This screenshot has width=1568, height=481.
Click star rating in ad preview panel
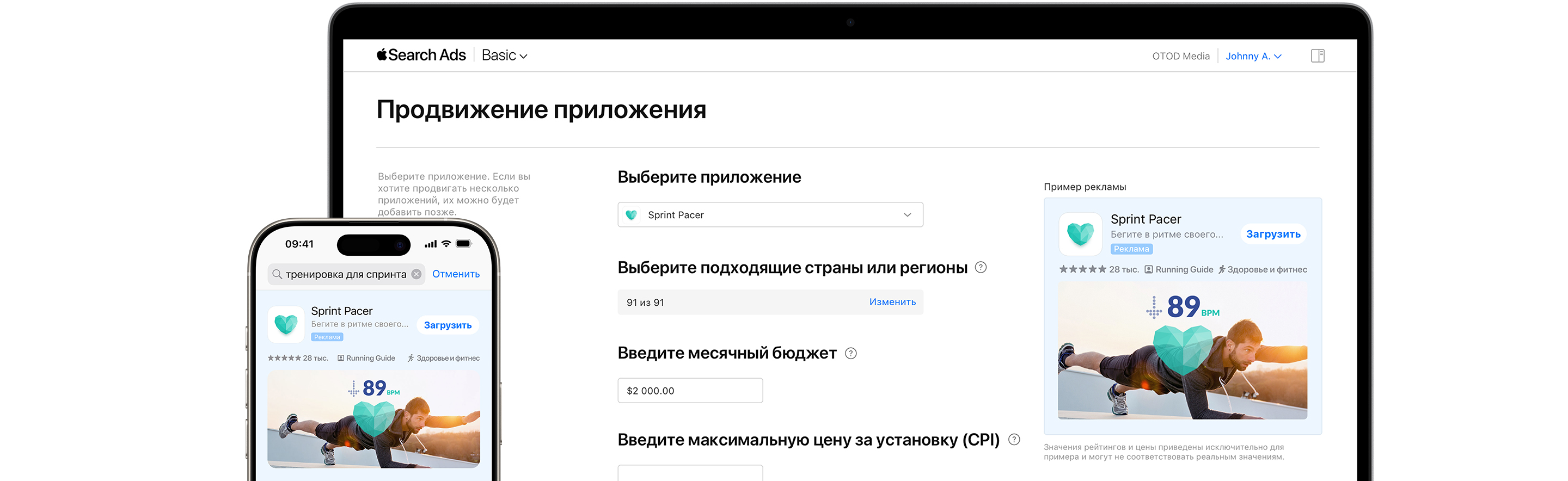pyautogui.click(x=1082, y=269)
